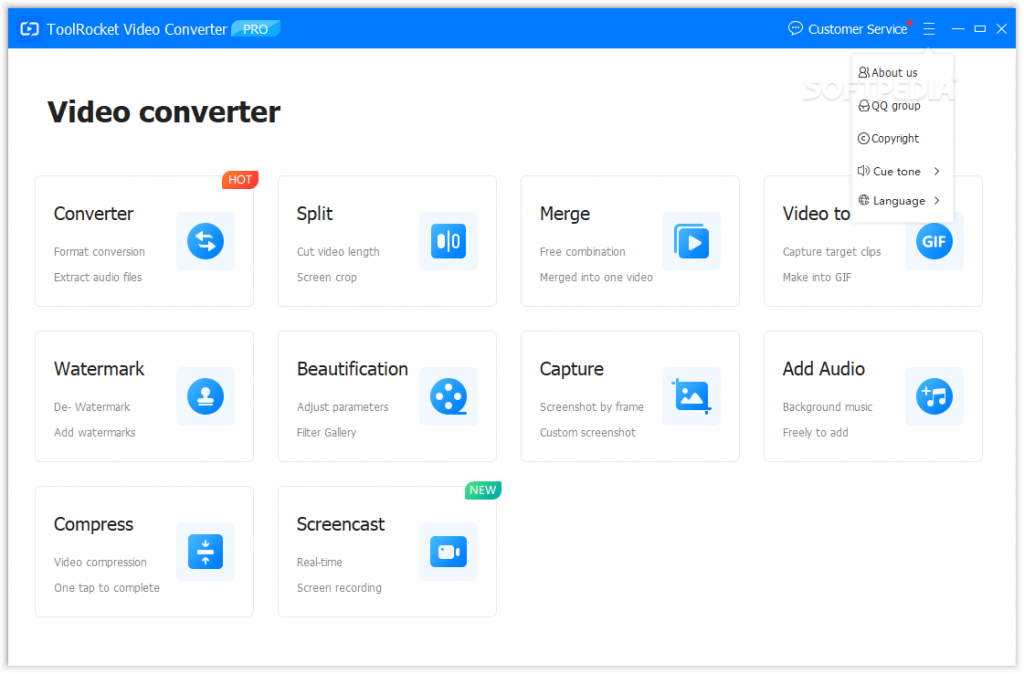Click the ToolRocket logo icon

pyautogui.click(x=29, y=29)
